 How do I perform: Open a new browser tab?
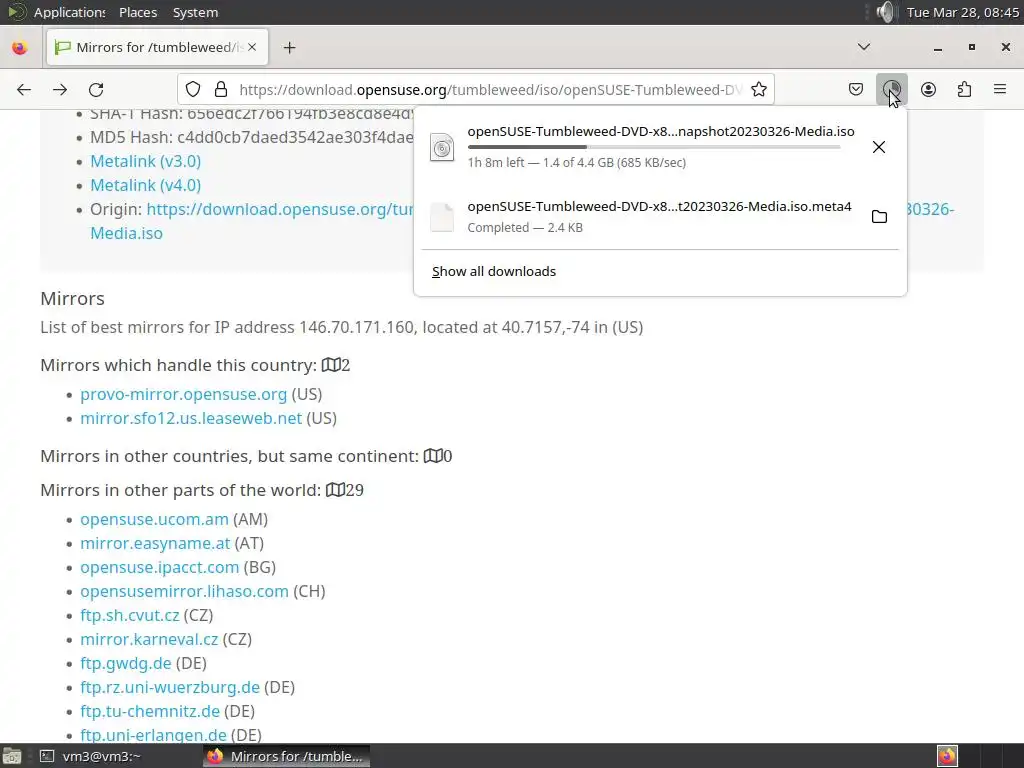coord(289,48)
